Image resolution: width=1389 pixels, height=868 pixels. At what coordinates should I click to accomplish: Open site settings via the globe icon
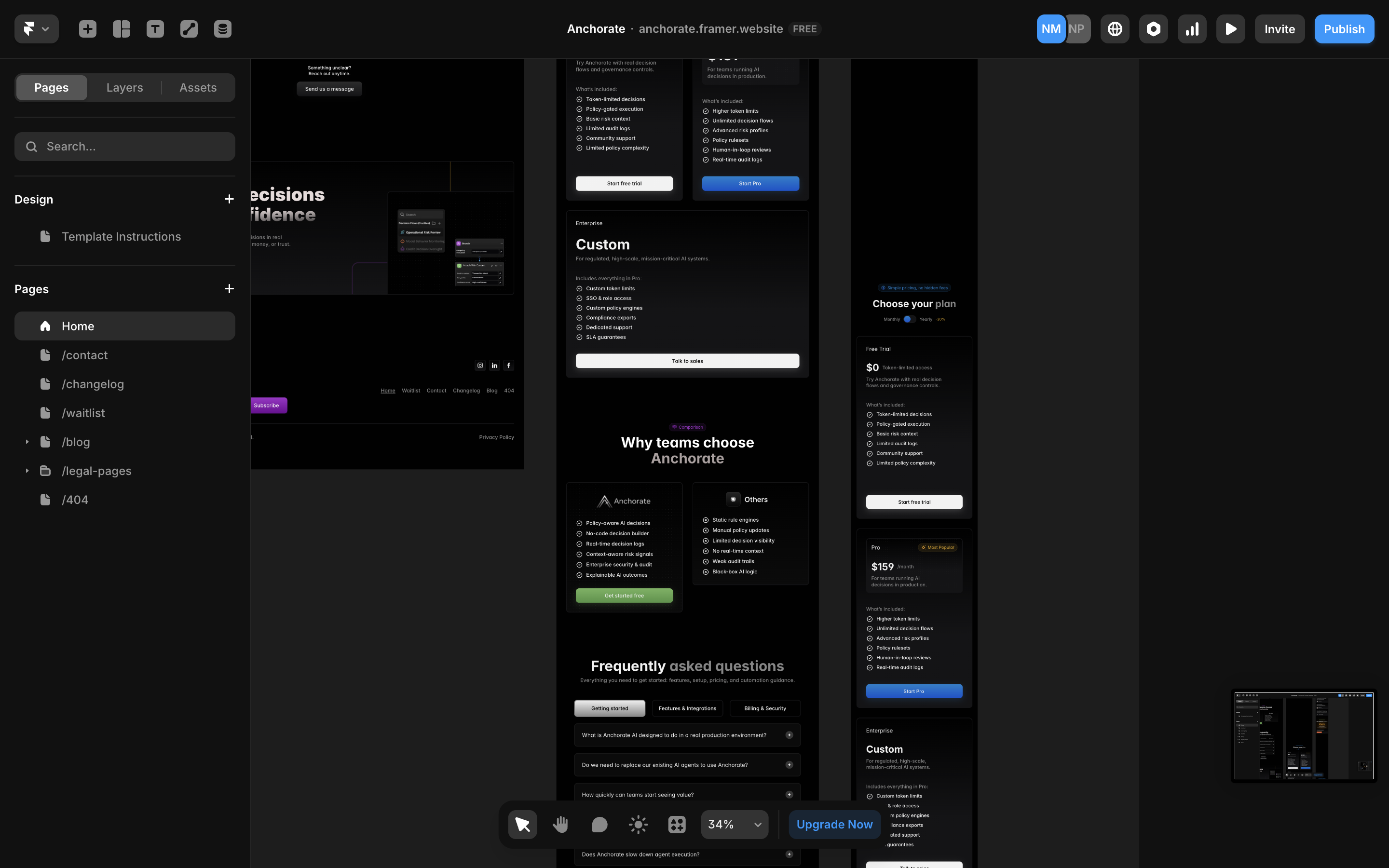(1114, 28)
